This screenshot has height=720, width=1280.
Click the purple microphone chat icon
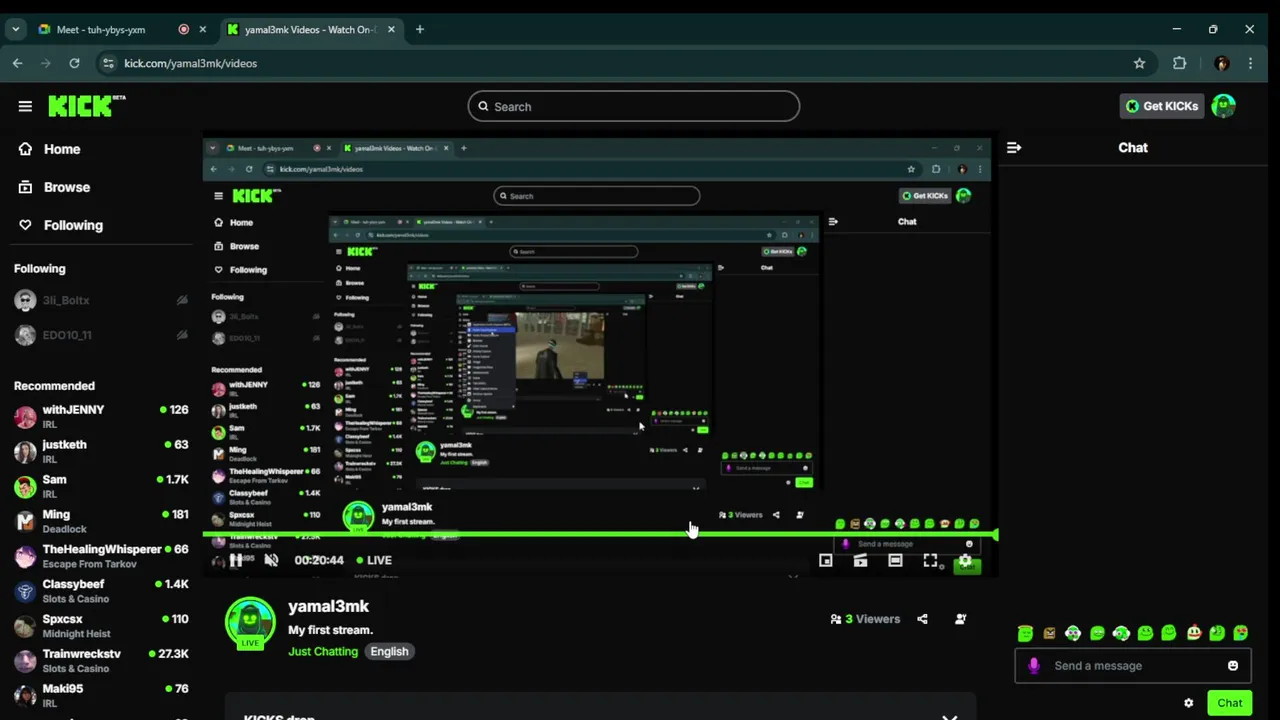point(1034,666)
